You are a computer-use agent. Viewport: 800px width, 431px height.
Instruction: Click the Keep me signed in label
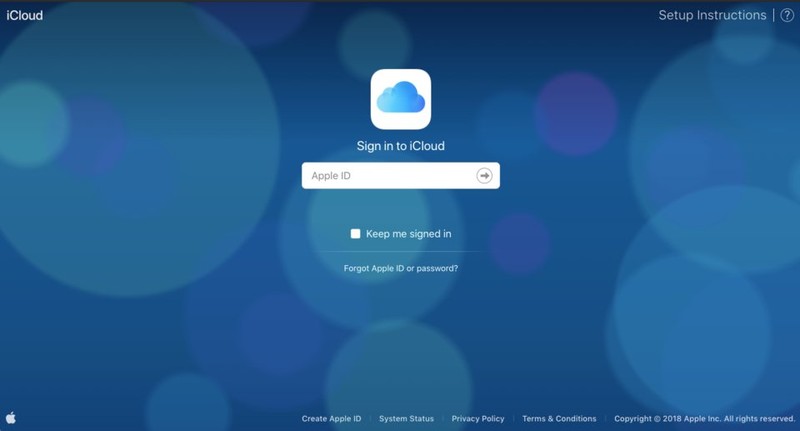[409, 234]
